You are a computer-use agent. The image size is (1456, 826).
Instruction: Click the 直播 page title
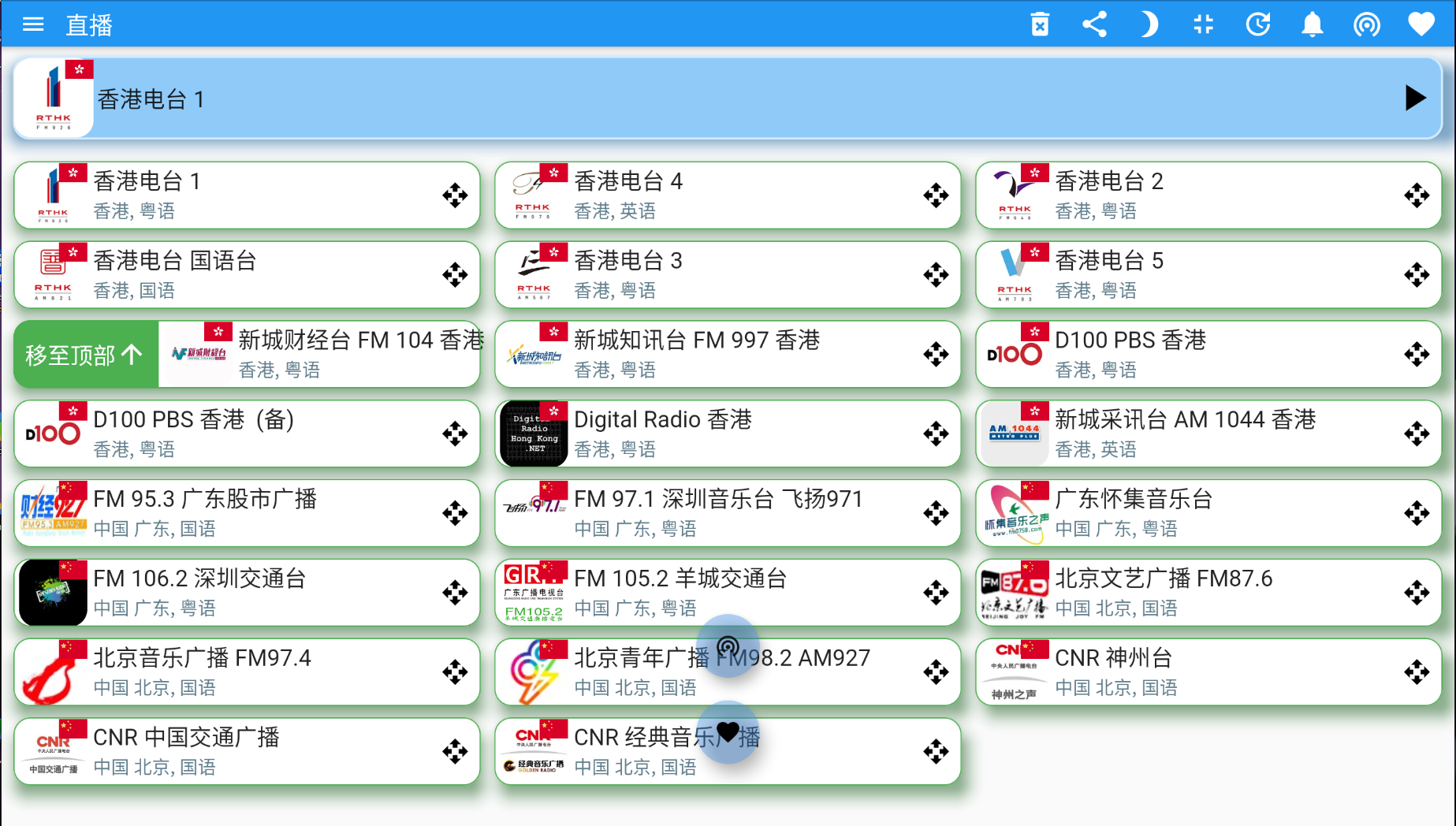[x=89, y=25]
